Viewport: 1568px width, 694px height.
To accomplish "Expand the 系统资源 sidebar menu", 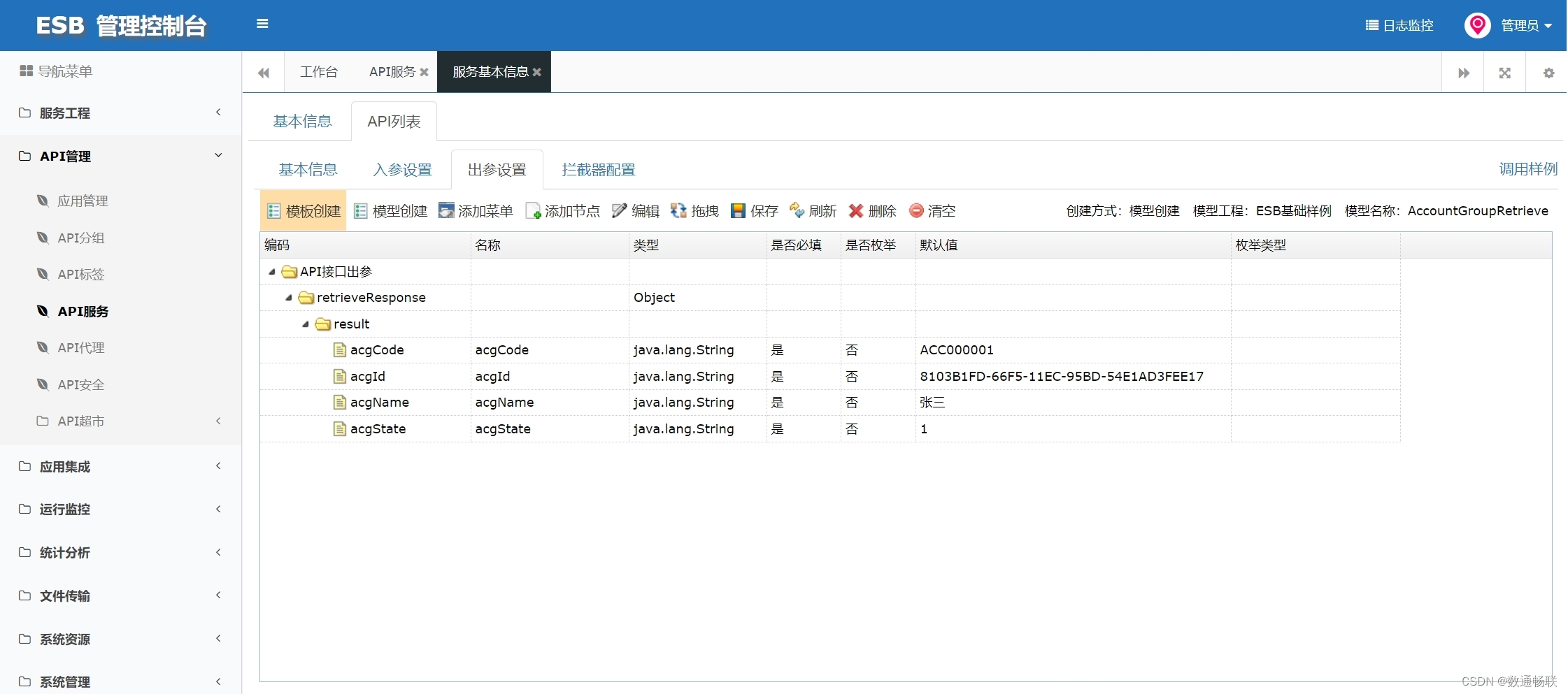I will 120,639.
